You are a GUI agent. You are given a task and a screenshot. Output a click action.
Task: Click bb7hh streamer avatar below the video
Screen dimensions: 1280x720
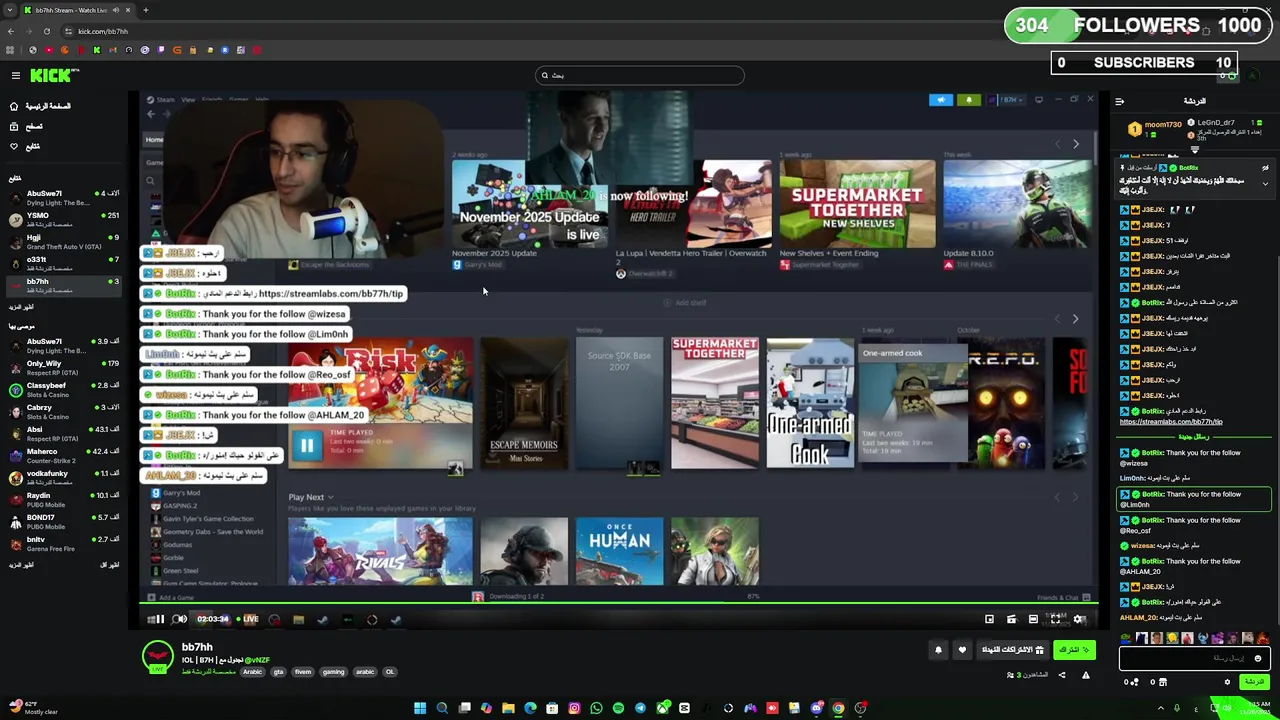[157, 657]
